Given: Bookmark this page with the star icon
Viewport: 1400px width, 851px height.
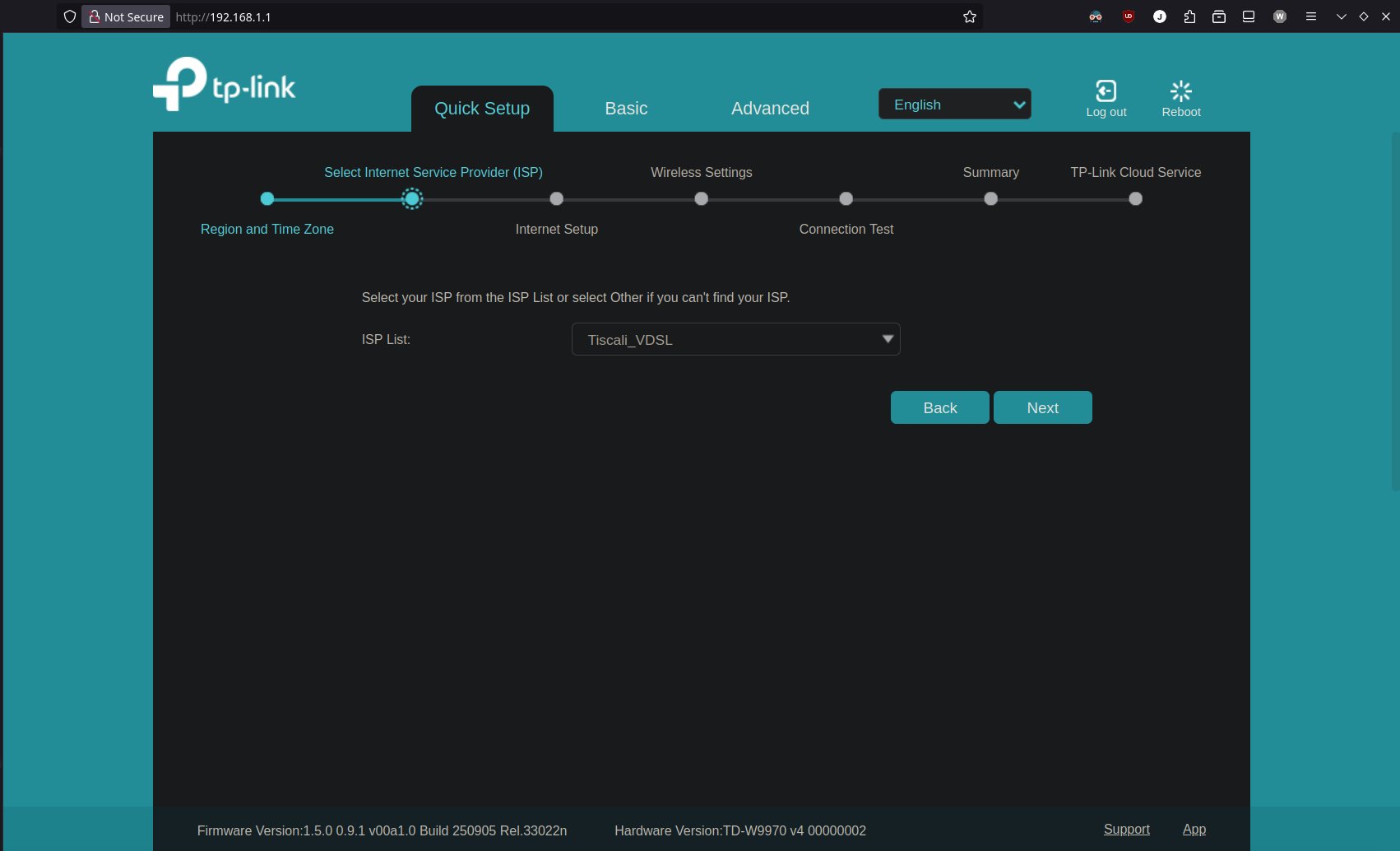Looking at the screenshot, I should [x=970, y=16].
